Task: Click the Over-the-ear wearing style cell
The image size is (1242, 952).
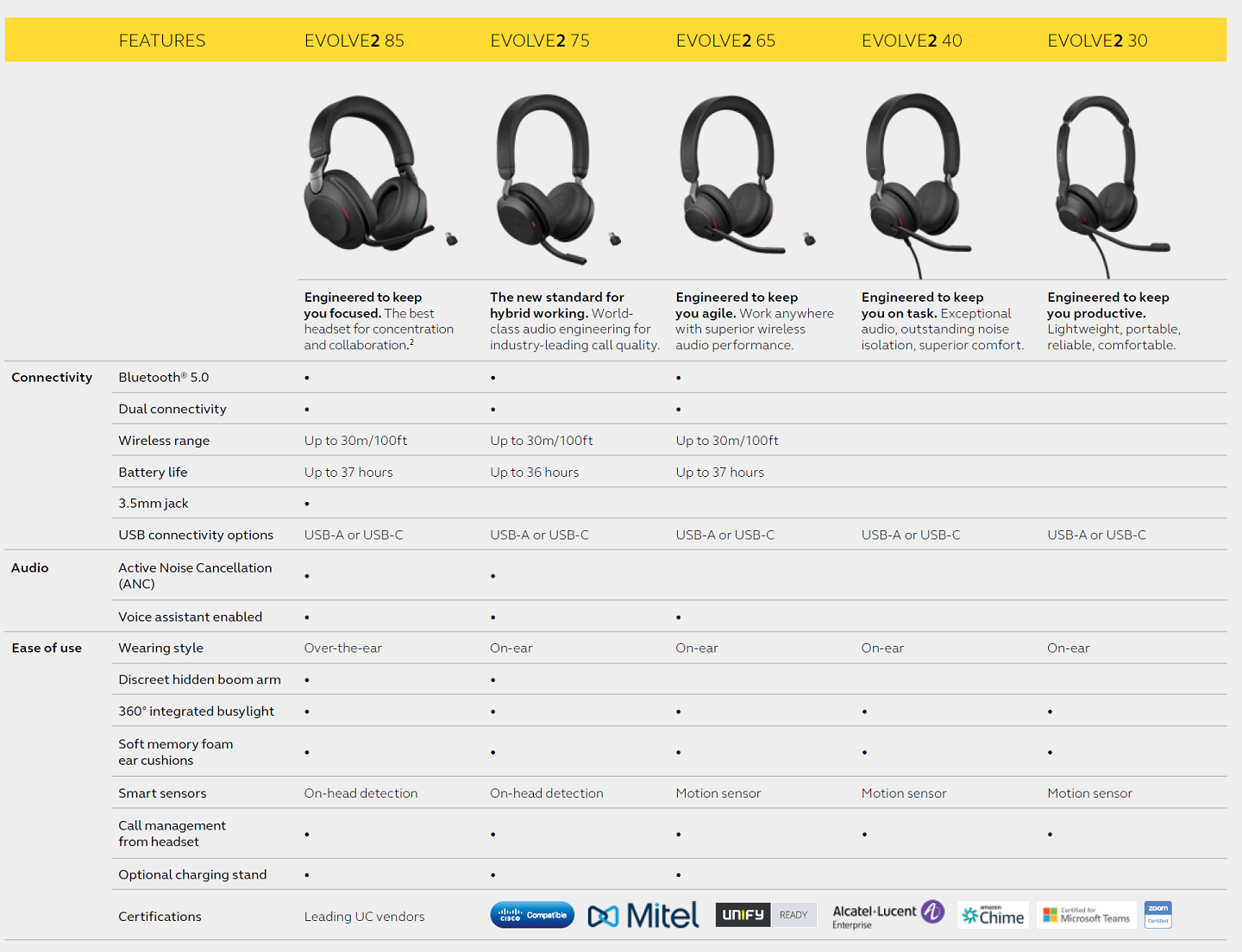Action: tap(343, 648)
